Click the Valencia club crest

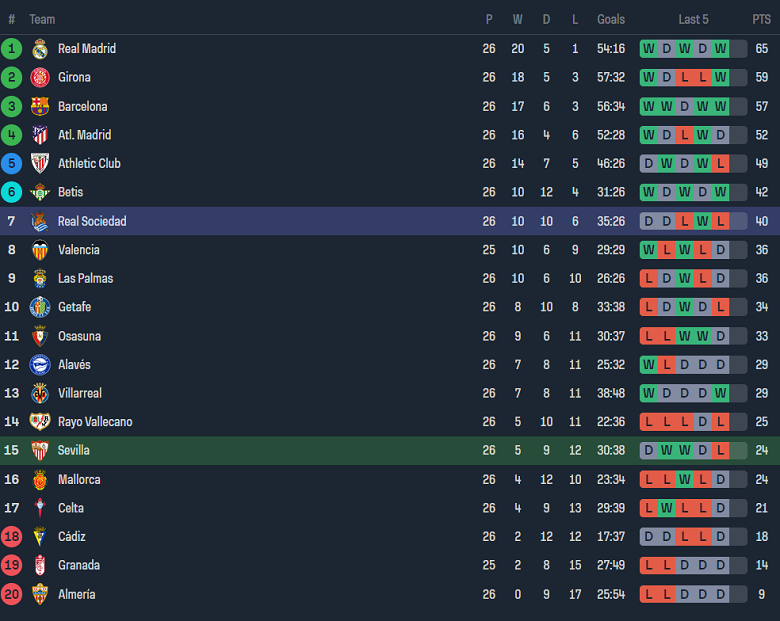pyautogui.click(x=40, y=250)
